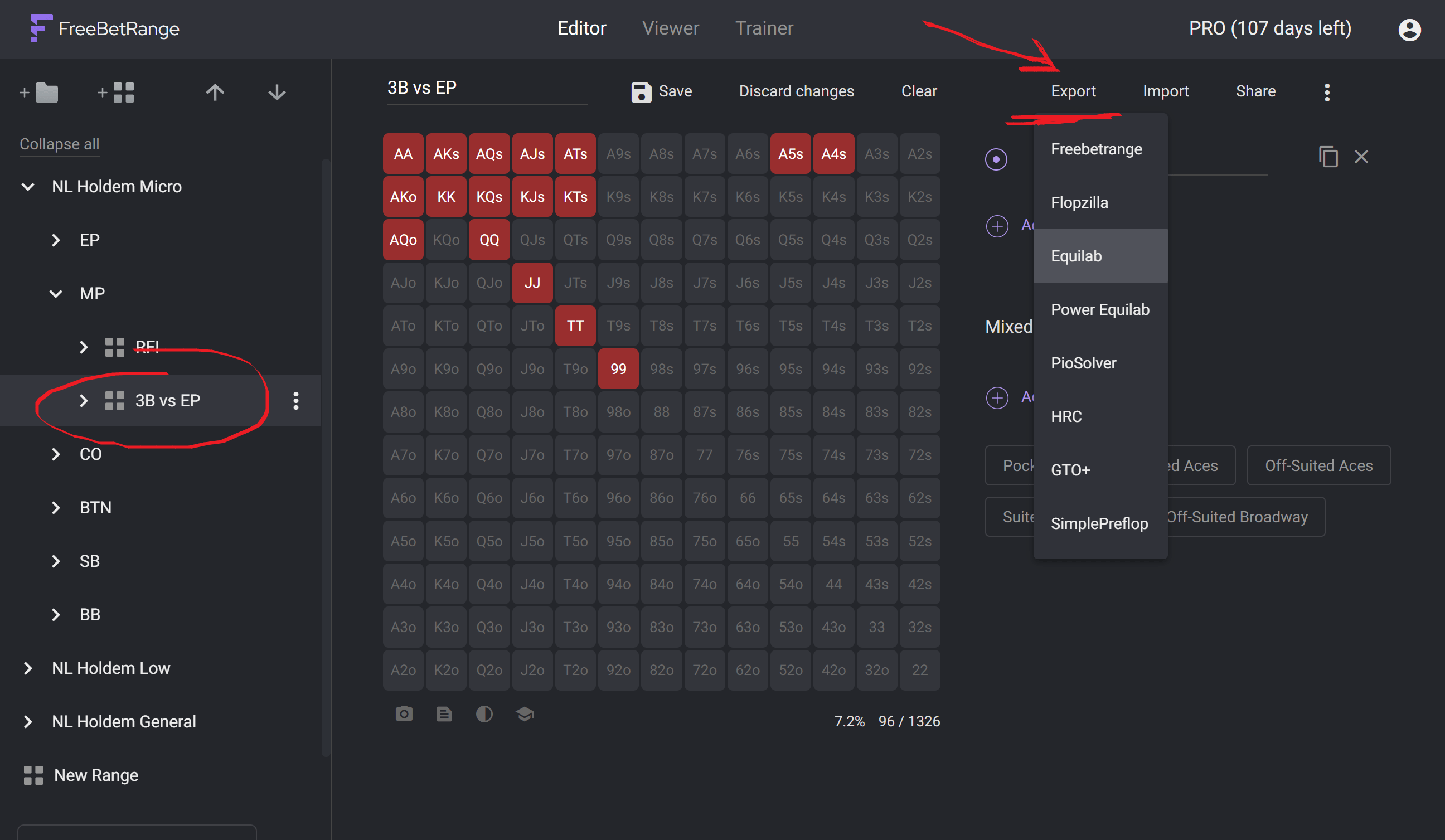Switch to the Viewer tab
1445x840 pixels.
pos(670,28)
